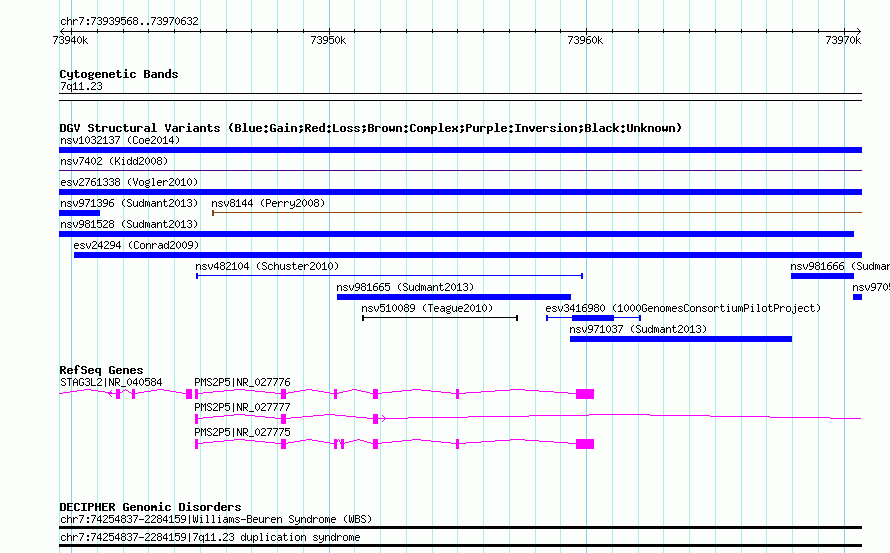Click the STAG3L2|NR_040584 gene label

(111, 383)
